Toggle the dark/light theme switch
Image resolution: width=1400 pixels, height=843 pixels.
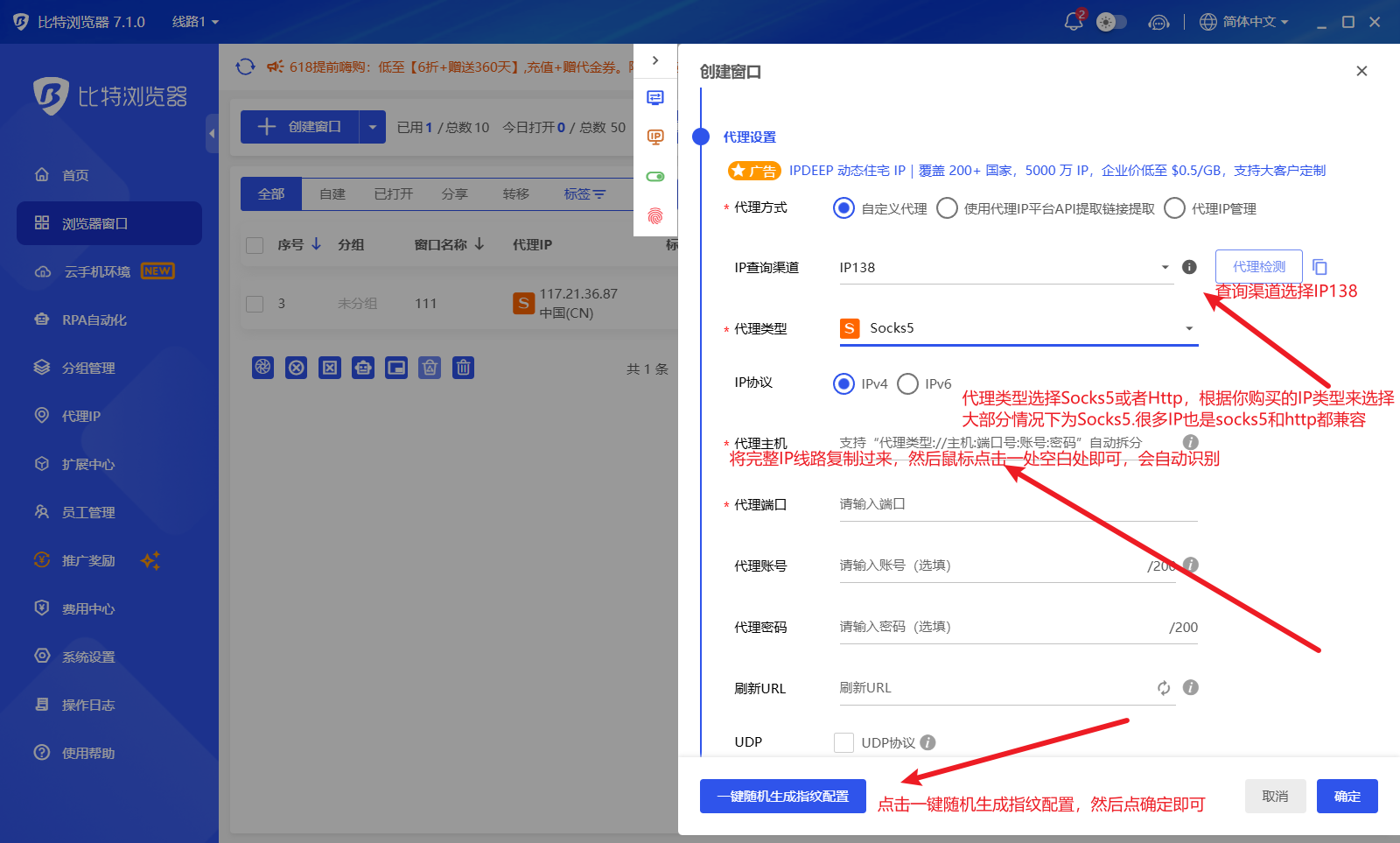(1111, 22)
